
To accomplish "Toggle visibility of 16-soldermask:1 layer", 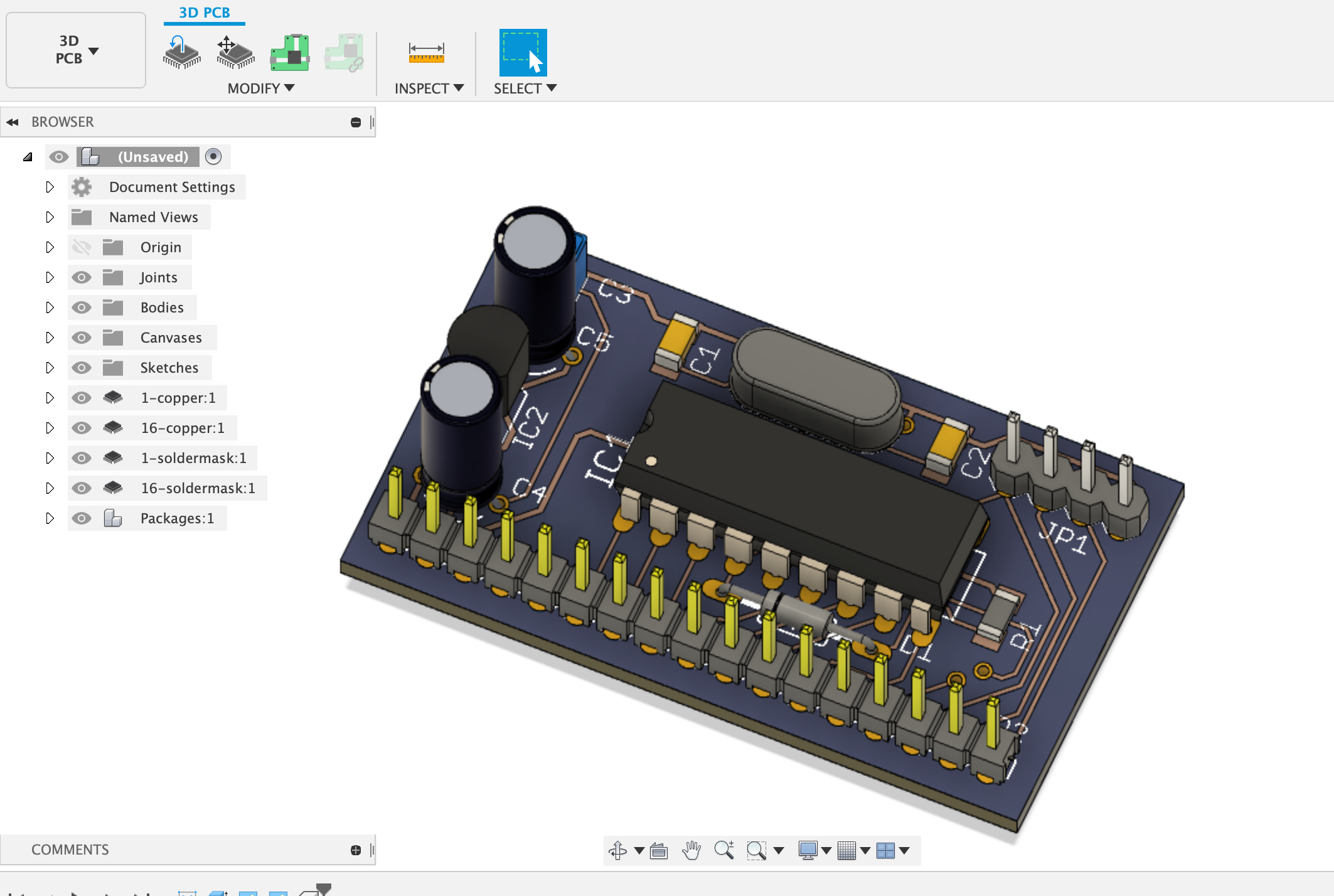I will tap(82, 488).
